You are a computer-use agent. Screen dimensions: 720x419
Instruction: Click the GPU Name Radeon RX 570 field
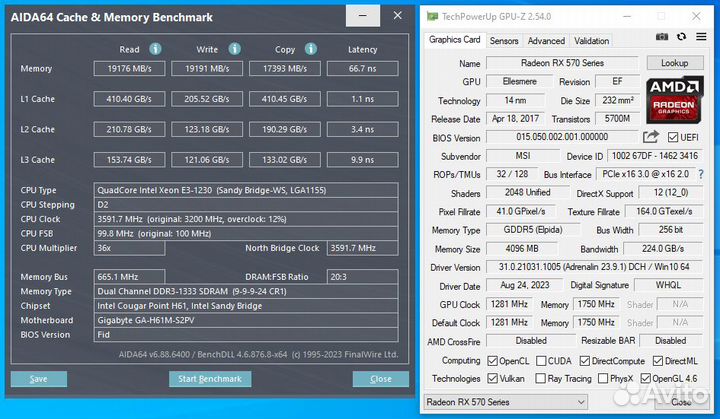pyautogui.click(x=562, y=63)
